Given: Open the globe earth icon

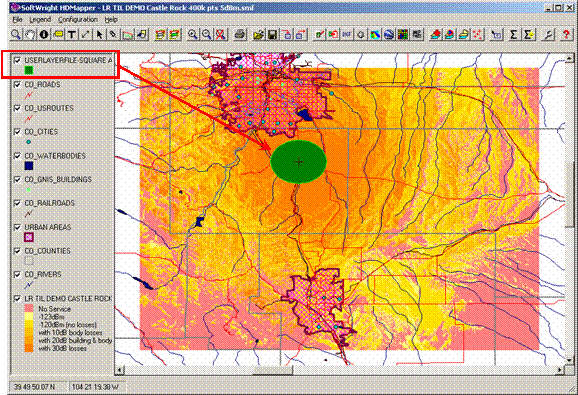Looking at the screenshot, I should tap(389, 35).
